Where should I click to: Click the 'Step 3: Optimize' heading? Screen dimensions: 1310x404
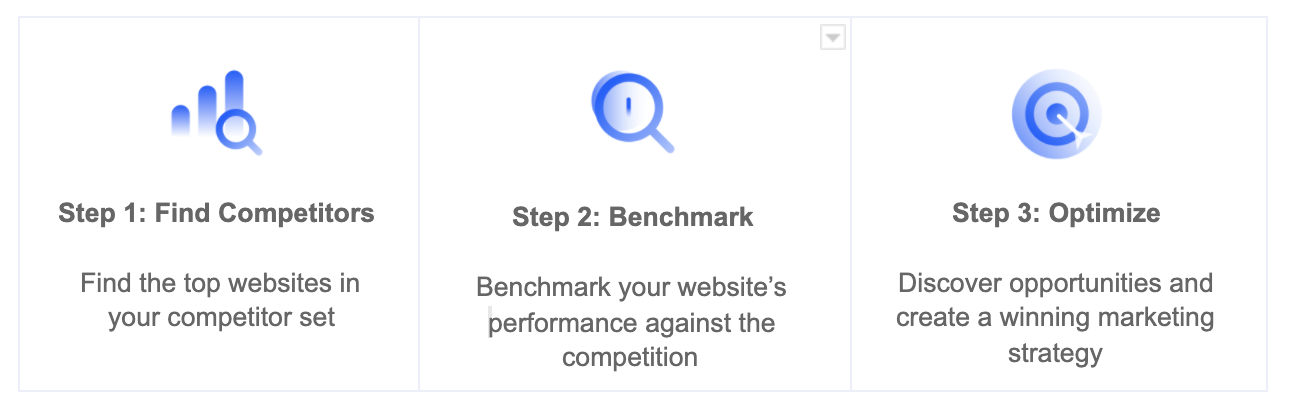1056,212
